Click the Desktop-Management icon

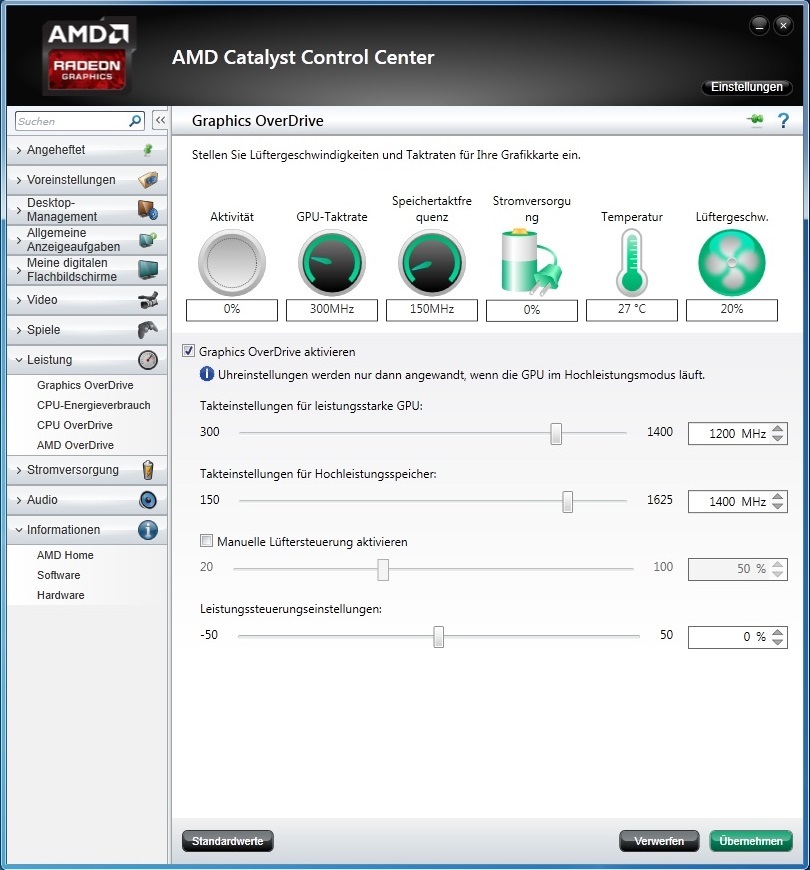[x=148, y=210]
